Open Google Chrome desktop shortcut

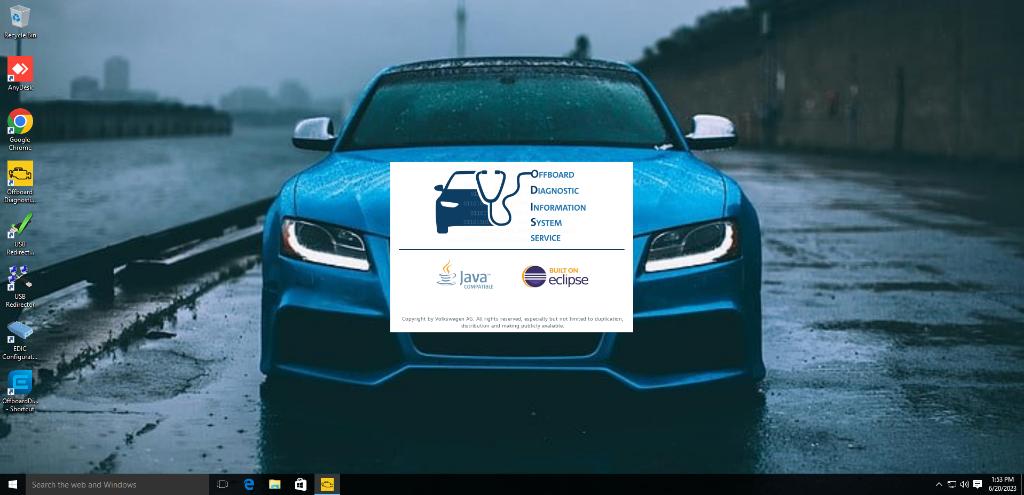(x=20, y=130)
